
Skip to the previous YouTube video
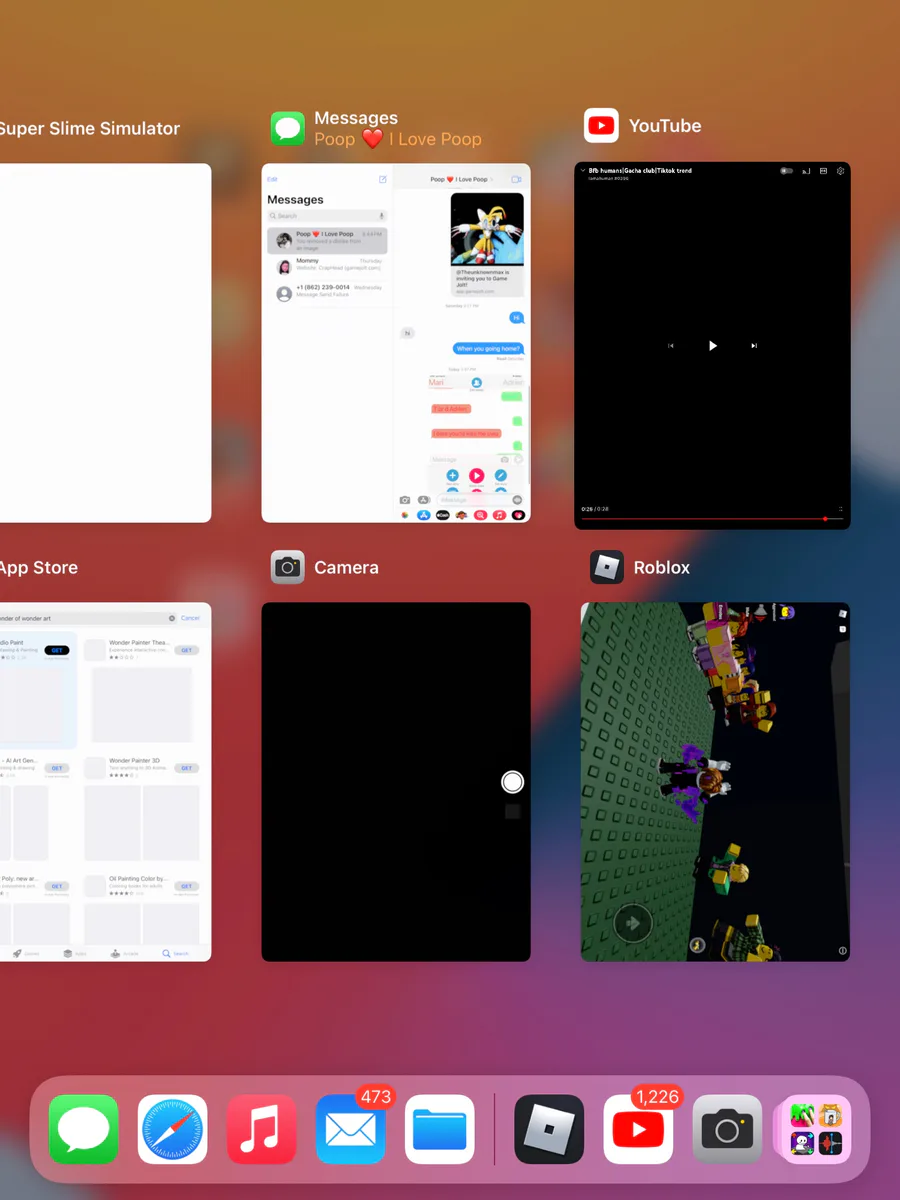[x=671, y=345]
